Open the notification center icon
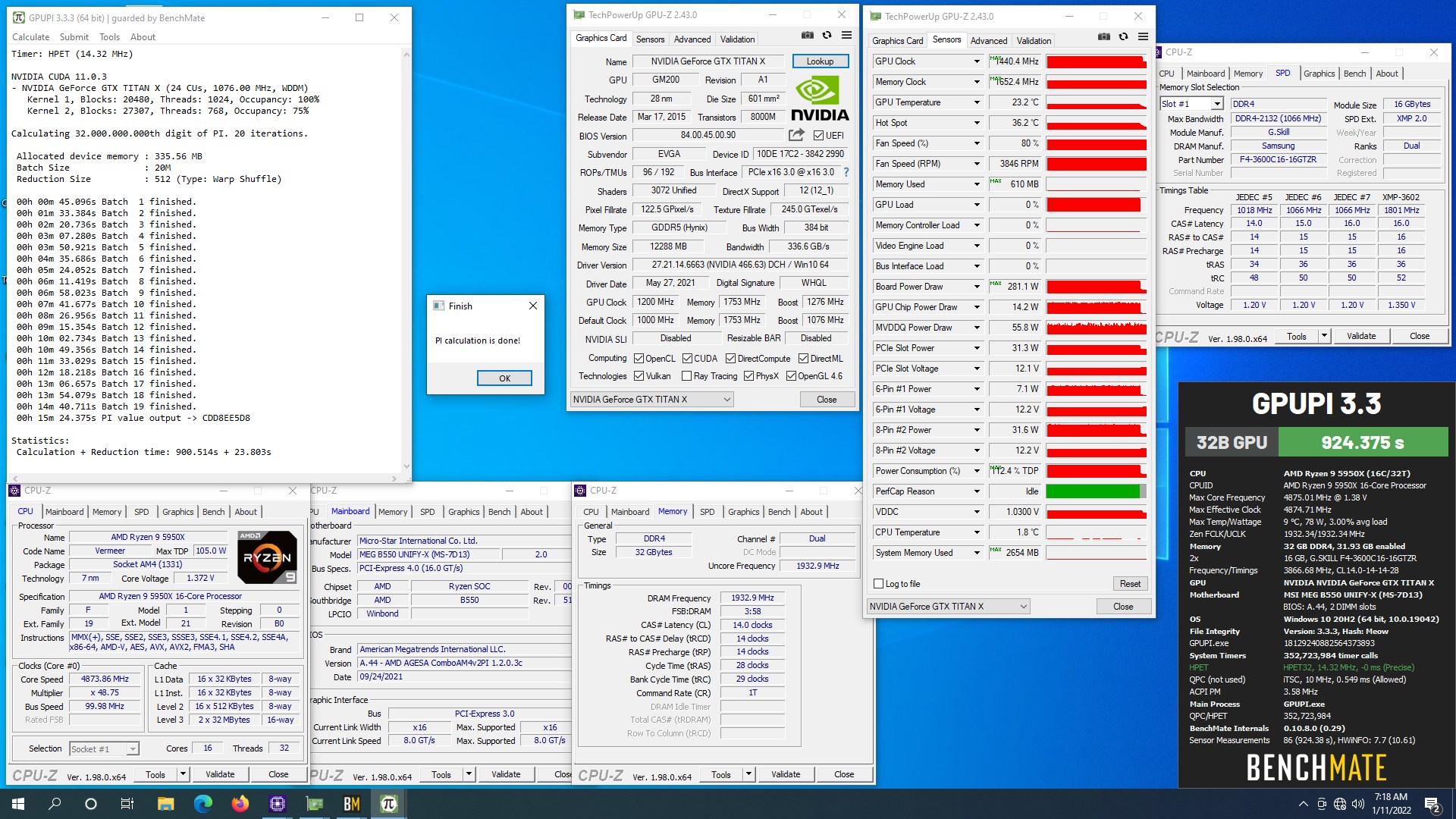Screen dimensions: 1456x819 [x=1432, y=804]
